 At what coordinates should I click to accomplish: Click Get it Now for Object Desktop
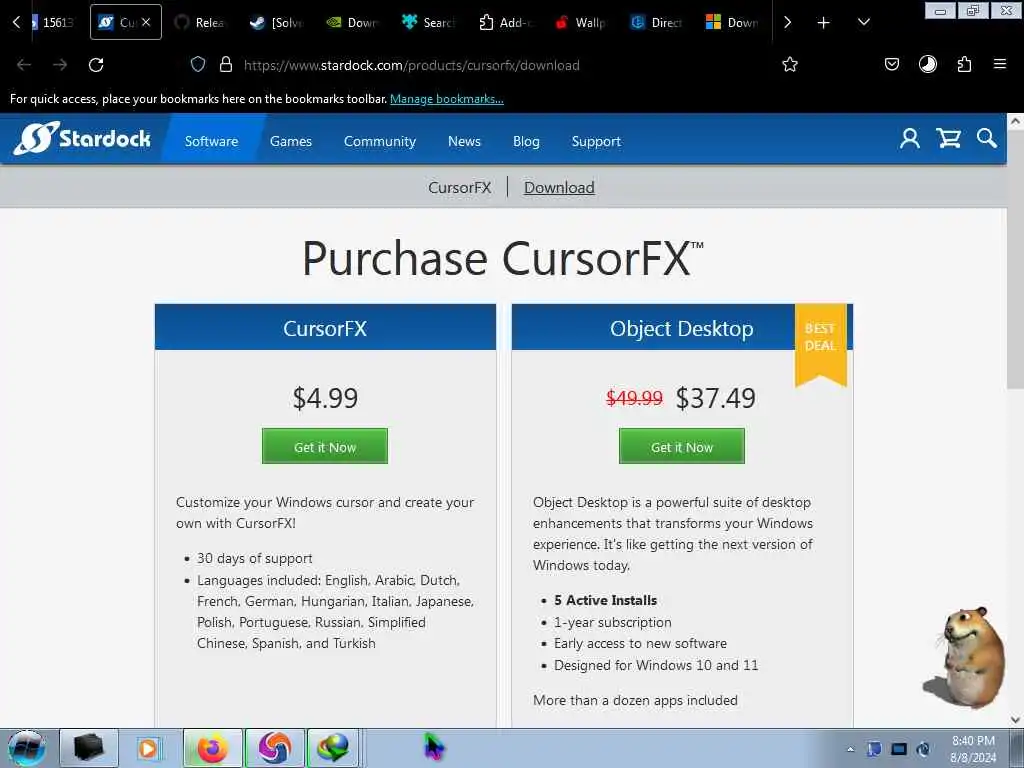[x=682, y=447]
